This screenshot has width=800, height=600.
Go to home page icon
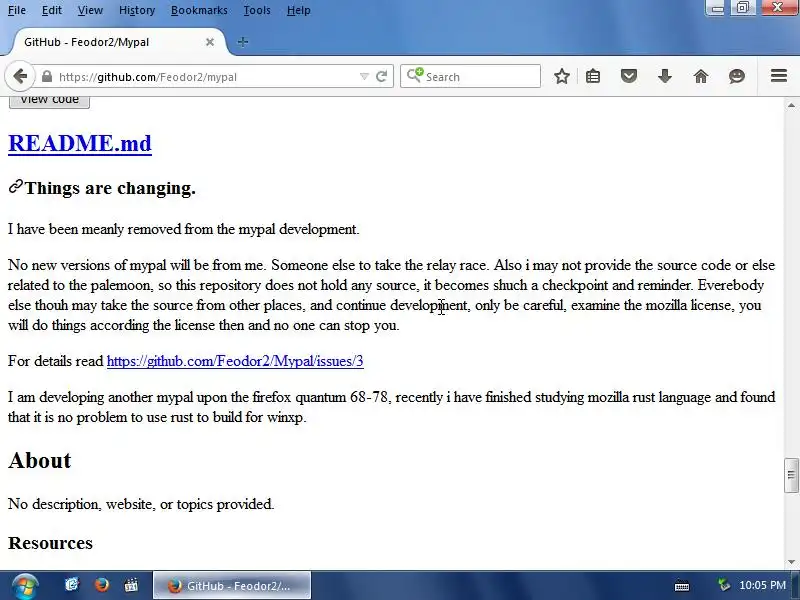(x=701, y=77)
